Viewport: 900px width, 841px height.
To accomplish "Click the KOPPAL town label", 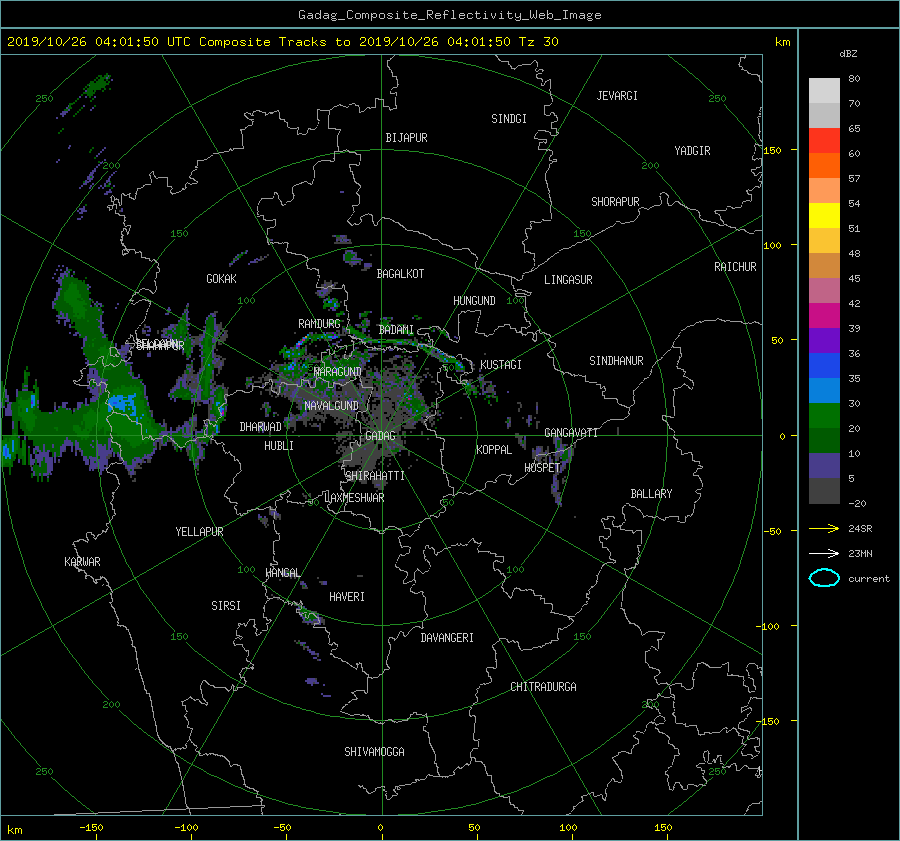I will click(494, 450).
